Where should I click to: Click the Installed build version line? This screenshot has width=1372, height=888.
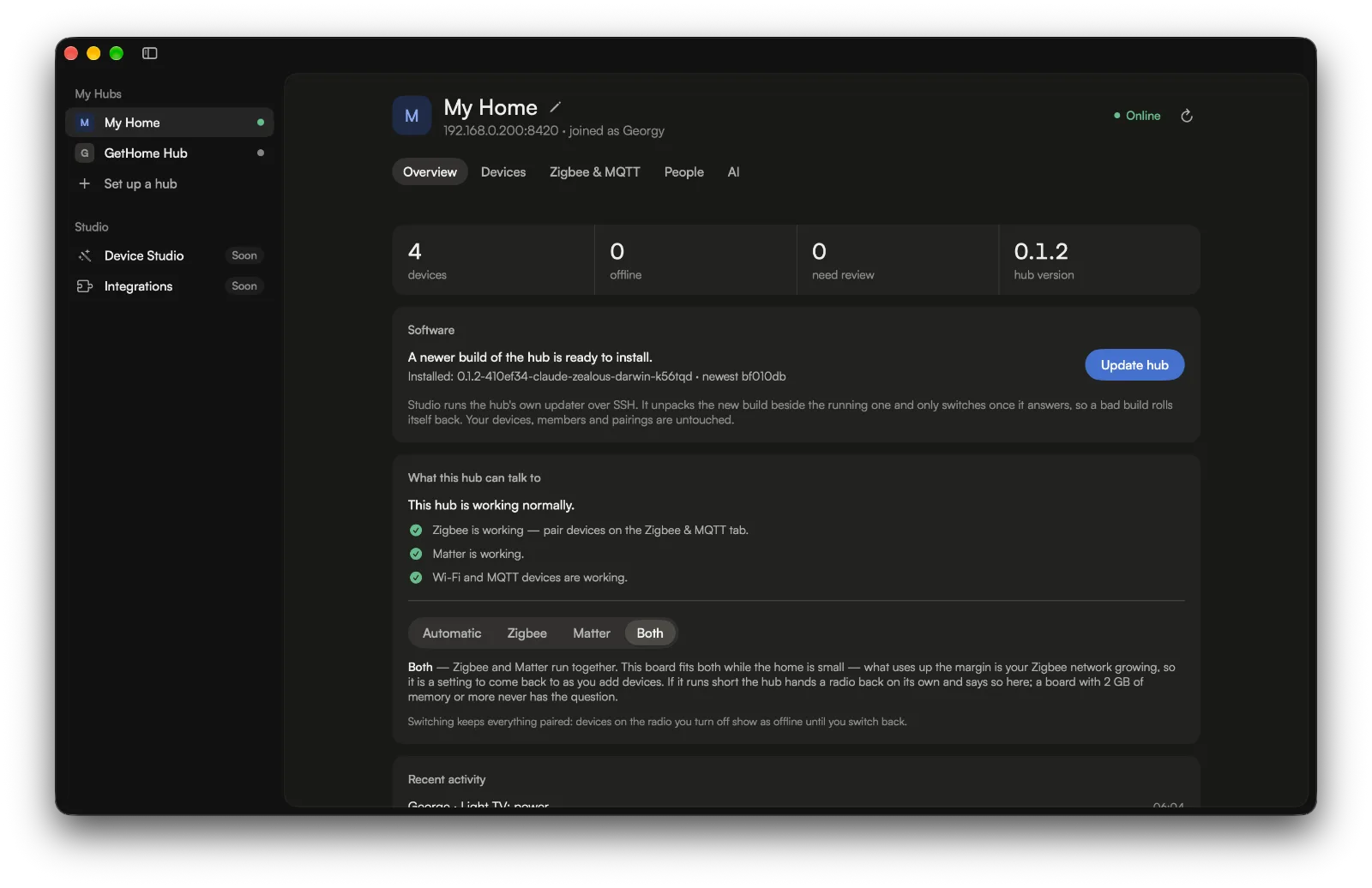point(597,376)
